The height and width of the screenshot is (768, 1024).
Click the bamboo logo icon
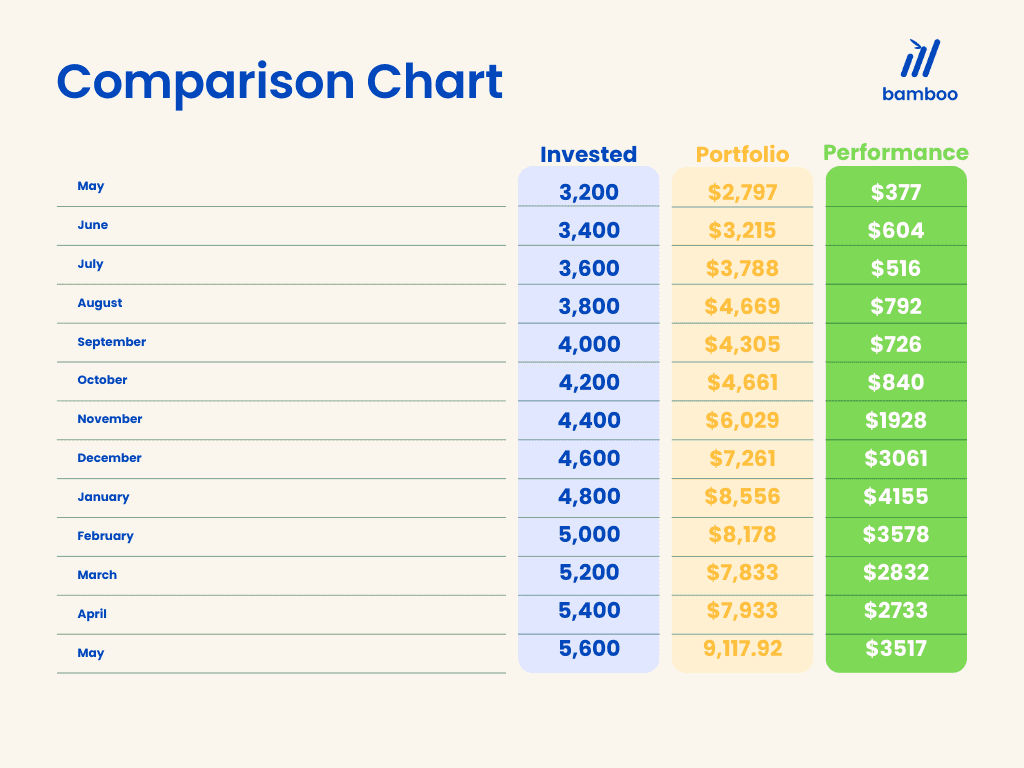pyautogui.click(x=920, y=59)
